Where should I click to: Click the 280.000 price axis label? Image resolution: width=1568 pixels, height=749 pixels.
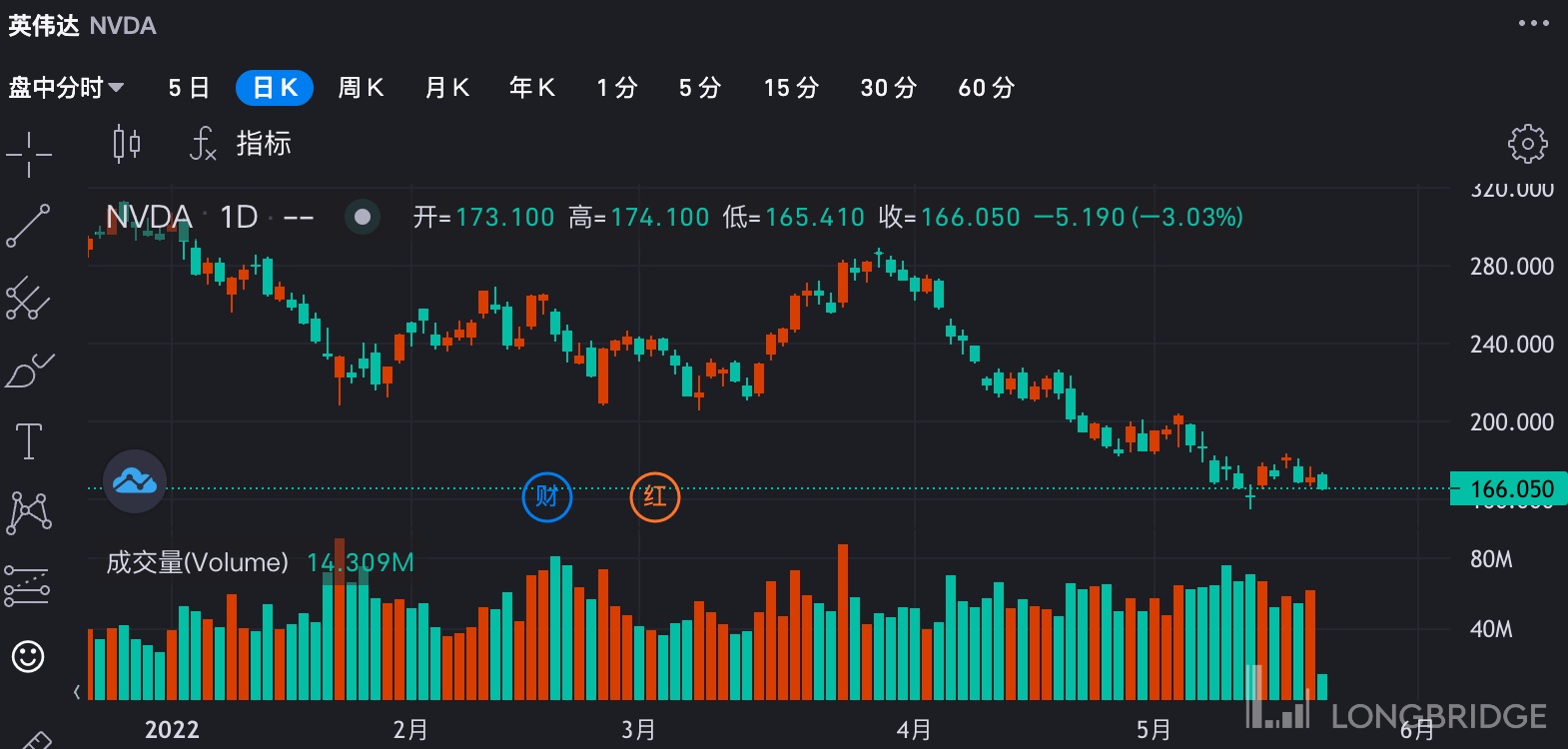(1512, 267)
